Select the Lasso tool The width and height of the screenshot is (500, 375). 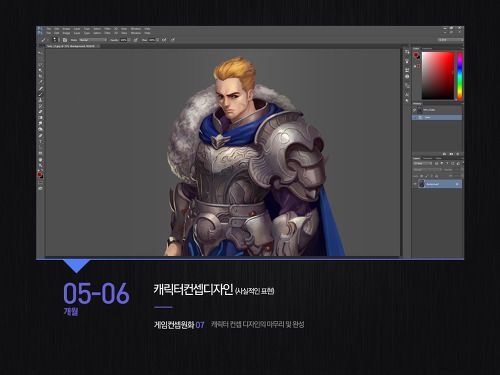point(41,65)
